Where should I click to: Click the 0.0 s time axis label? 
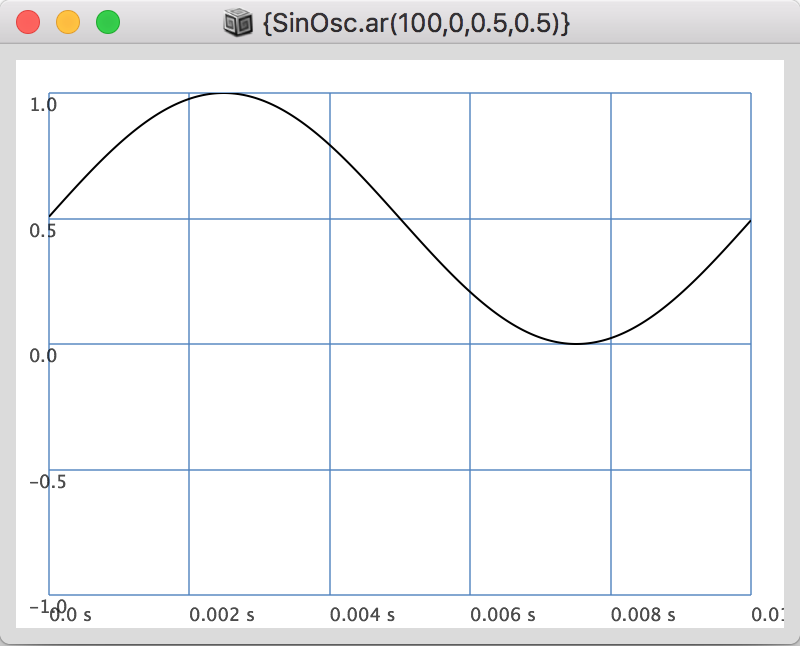click(72, 614)
